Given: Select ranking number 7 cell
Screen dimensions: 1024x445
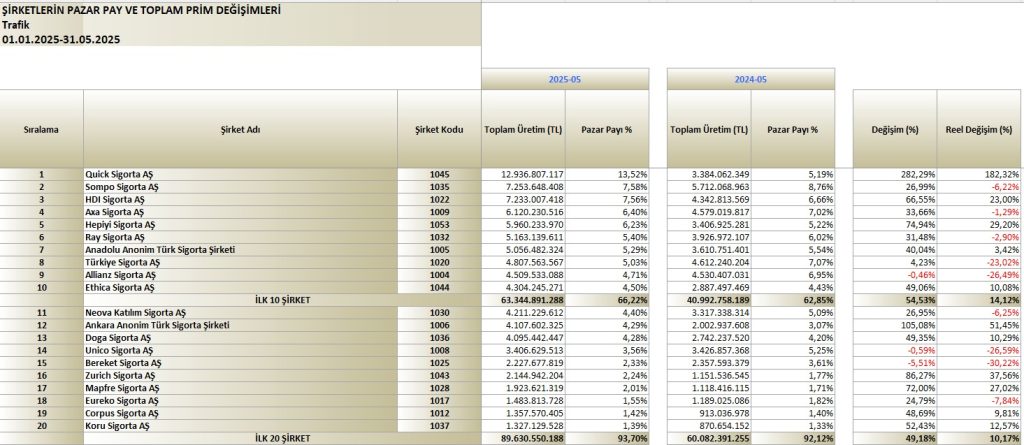Looking at the screenshot, I should coord(42,250).
